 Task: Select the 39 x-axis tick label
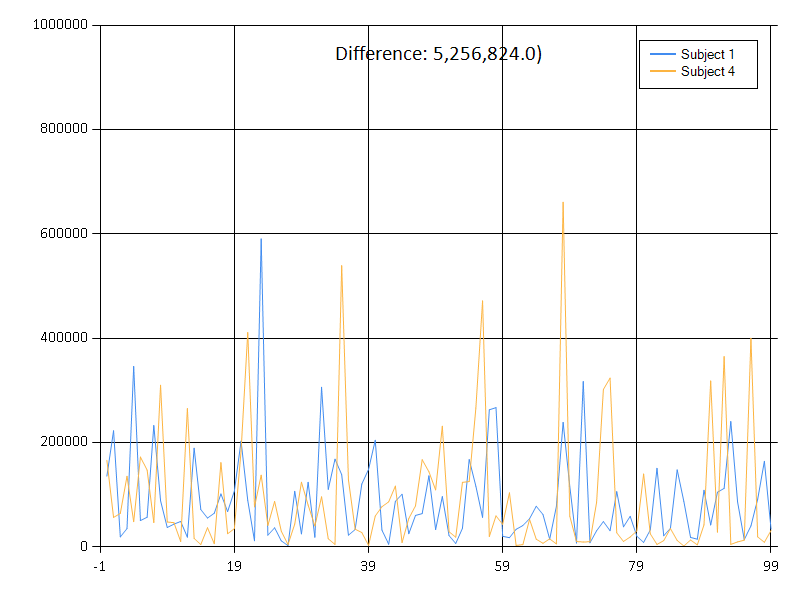coord(368,564)
